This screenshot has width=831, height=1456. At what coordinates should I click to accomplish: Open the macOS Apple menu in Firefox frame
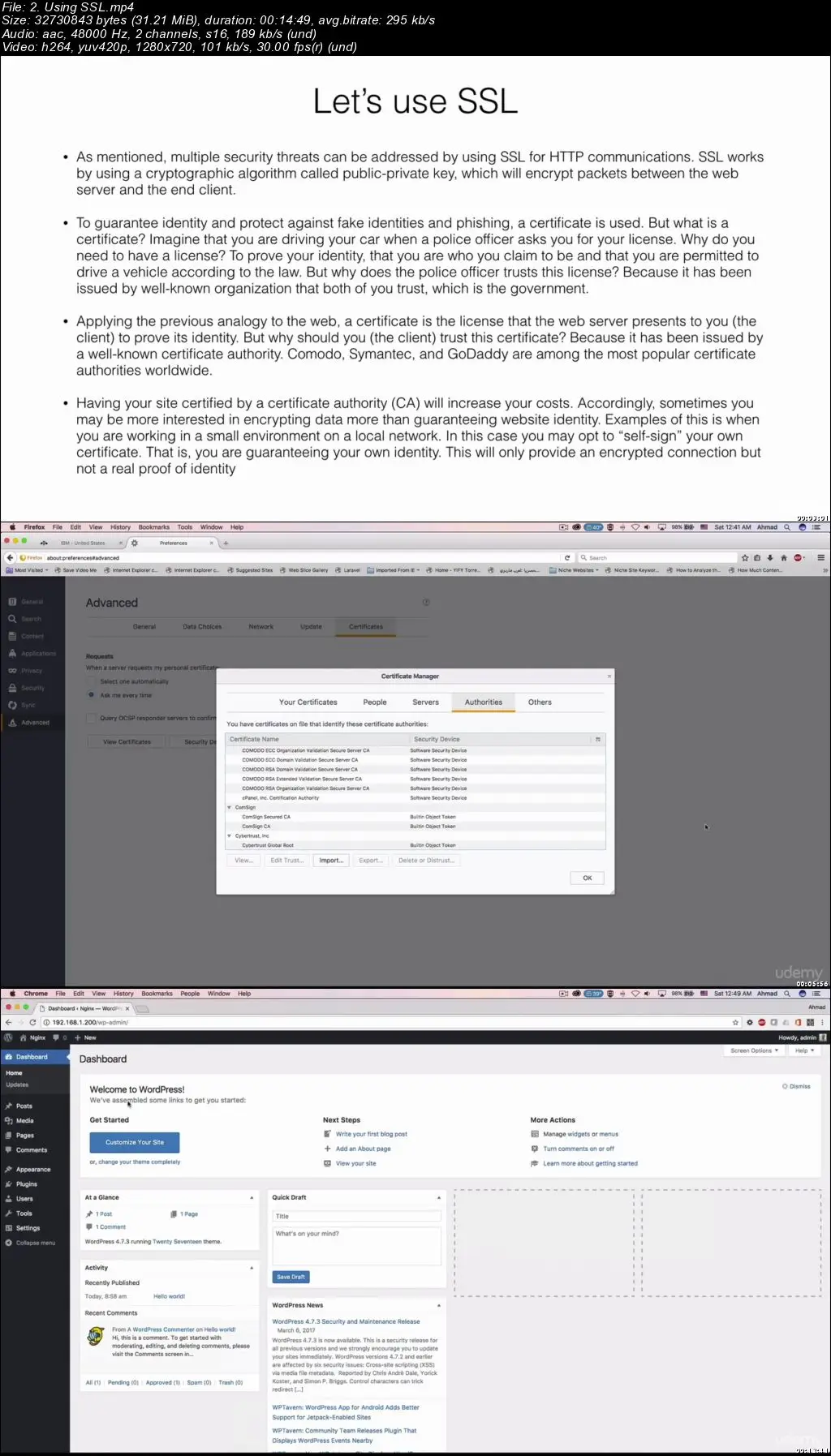point(12,527)
